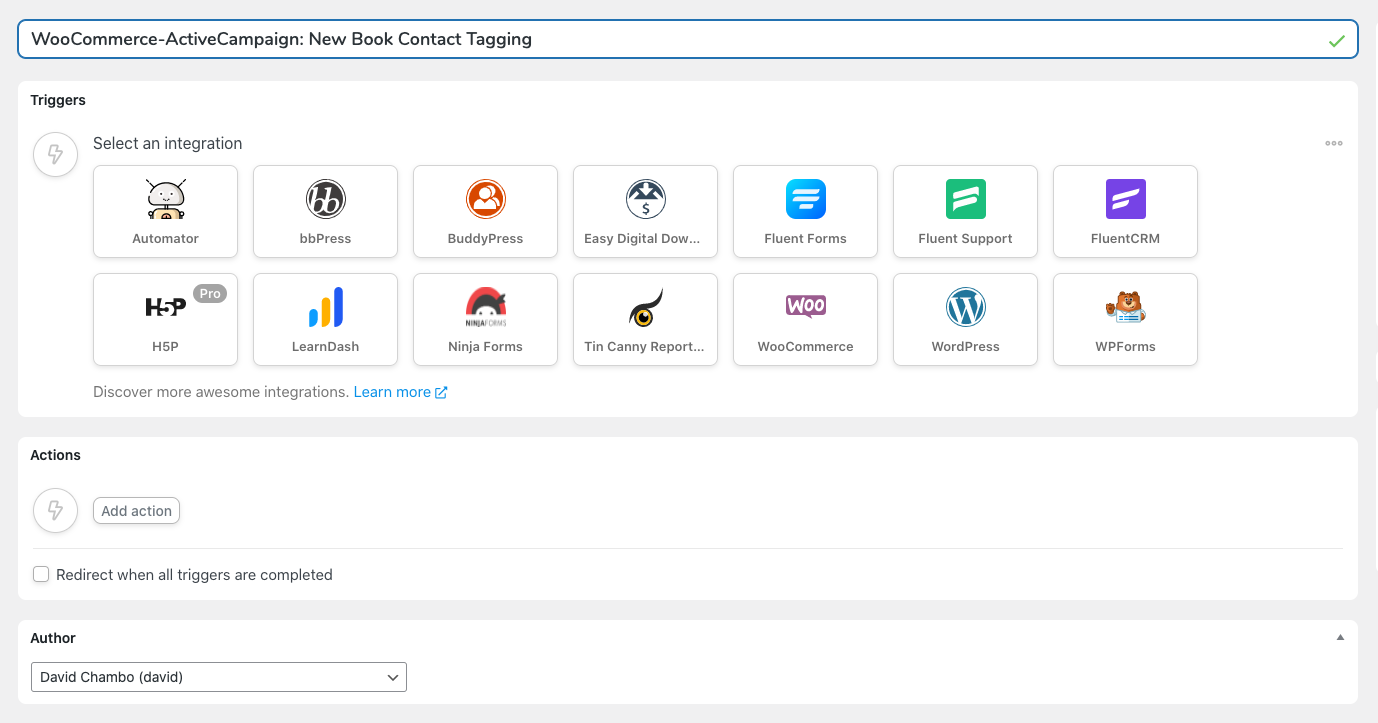Enable Redirect when all triggers are completed
The image size is (1378, 723).
tap(41, 574)
